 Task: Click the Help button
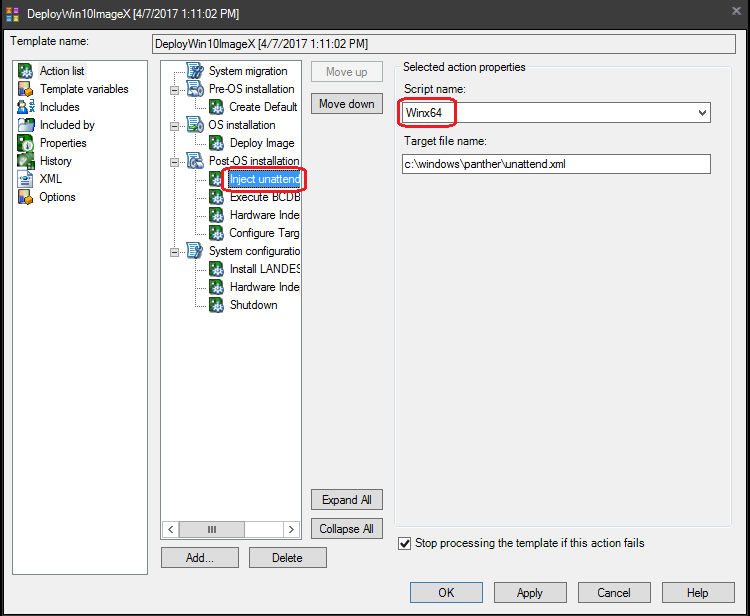point(698,593)
